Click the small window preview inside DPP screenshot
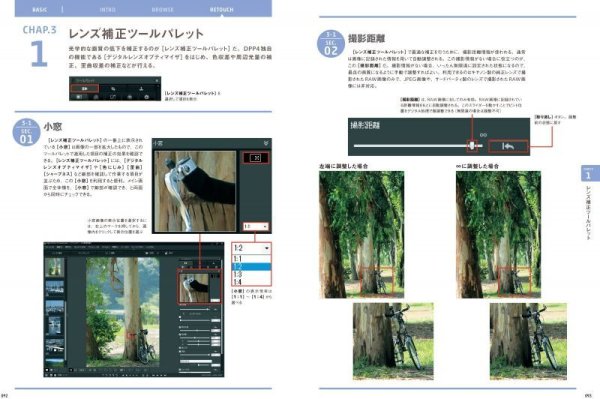The height and width of the screenshot is (399, 600). [x=195, y=288]
